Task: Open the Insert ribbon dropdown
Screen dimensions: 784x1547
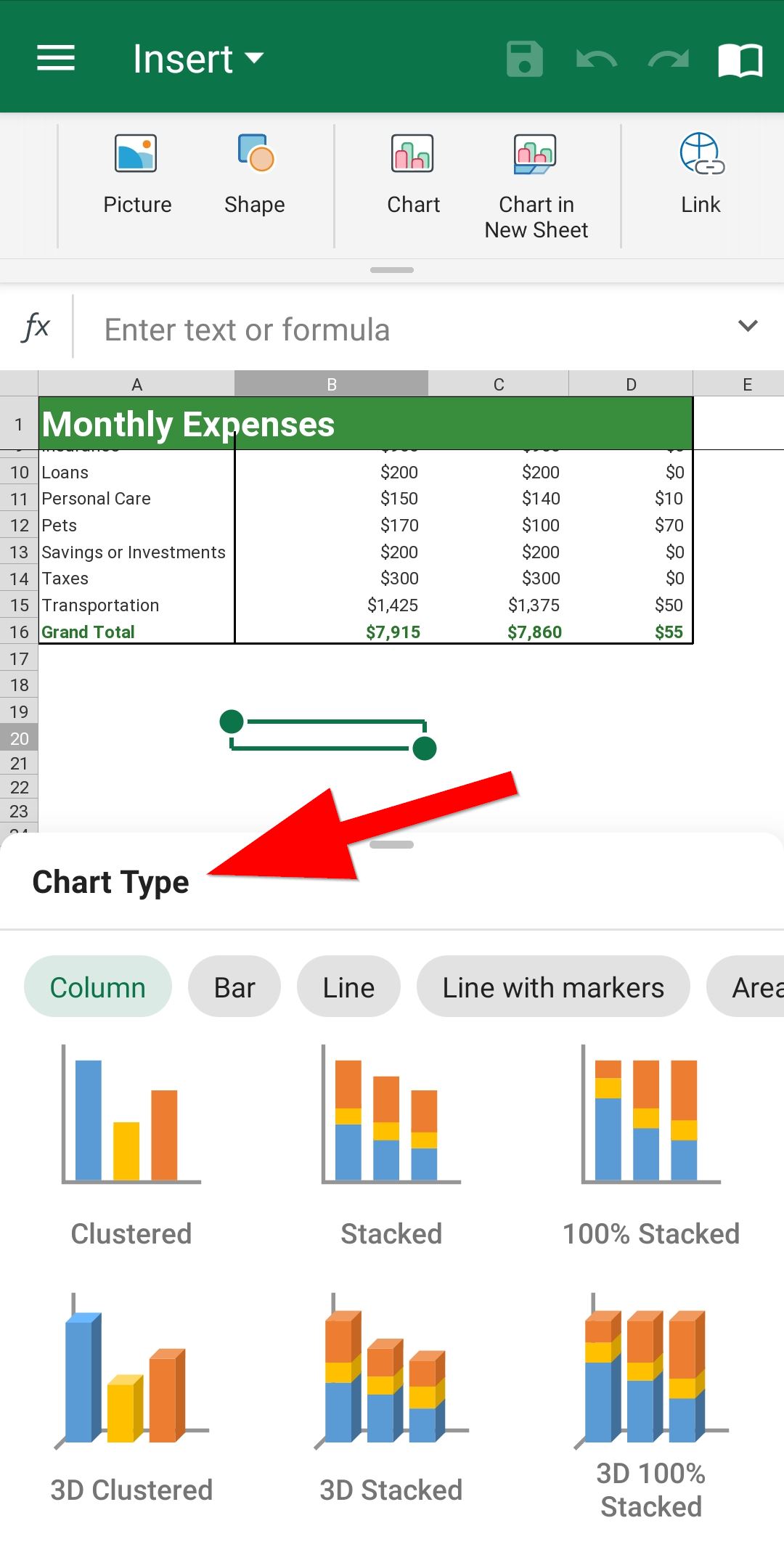Action: coord(198,59)
